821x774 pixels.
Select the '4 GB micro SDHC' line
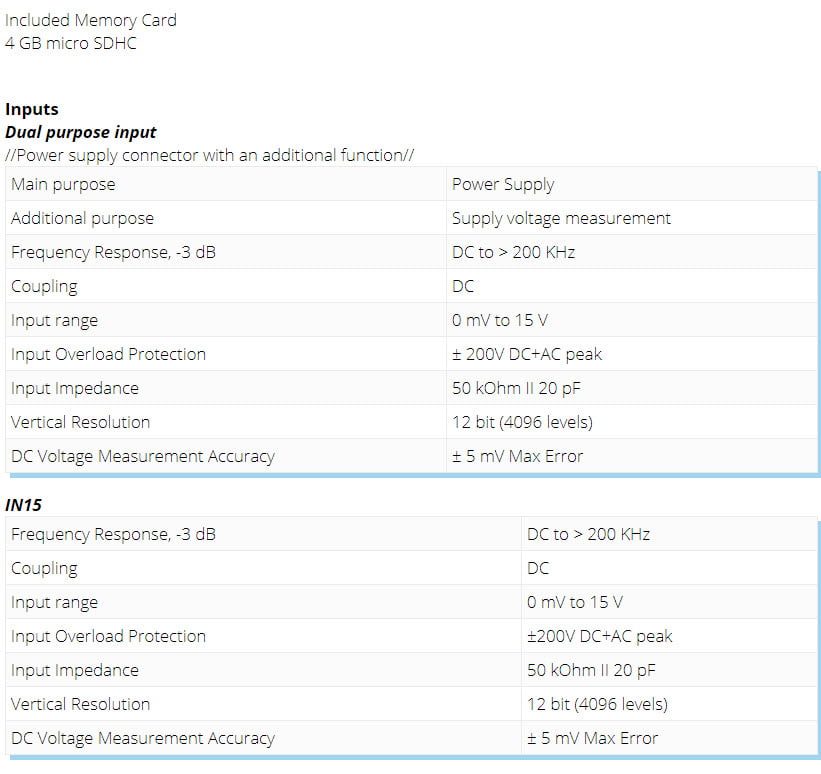point(71,43)
